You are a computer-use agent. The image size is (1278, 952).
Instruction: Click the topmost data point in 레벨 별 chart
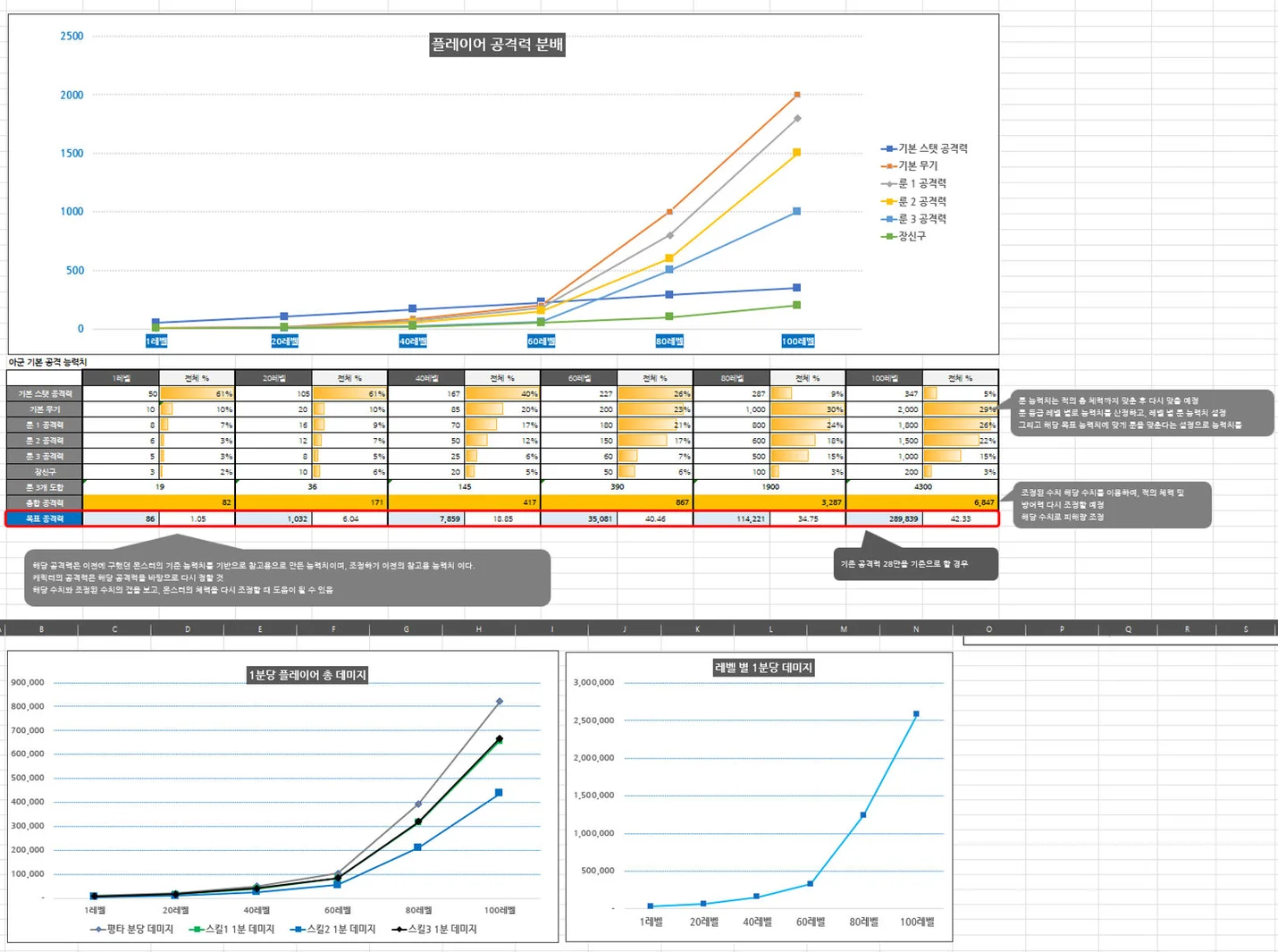(916, 714)
